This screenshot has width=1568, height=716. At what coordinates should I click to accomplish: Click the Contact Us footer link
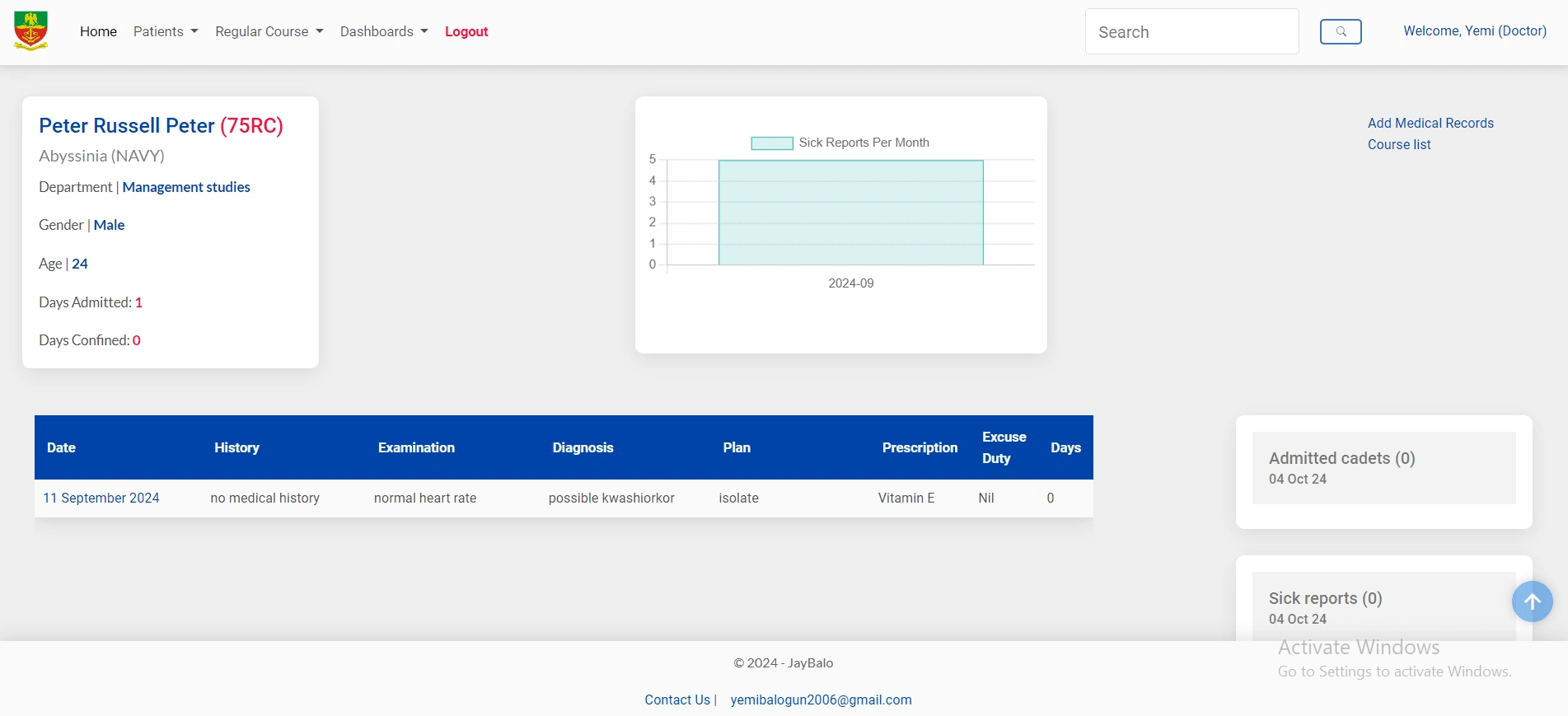click(x=677, y=700)
